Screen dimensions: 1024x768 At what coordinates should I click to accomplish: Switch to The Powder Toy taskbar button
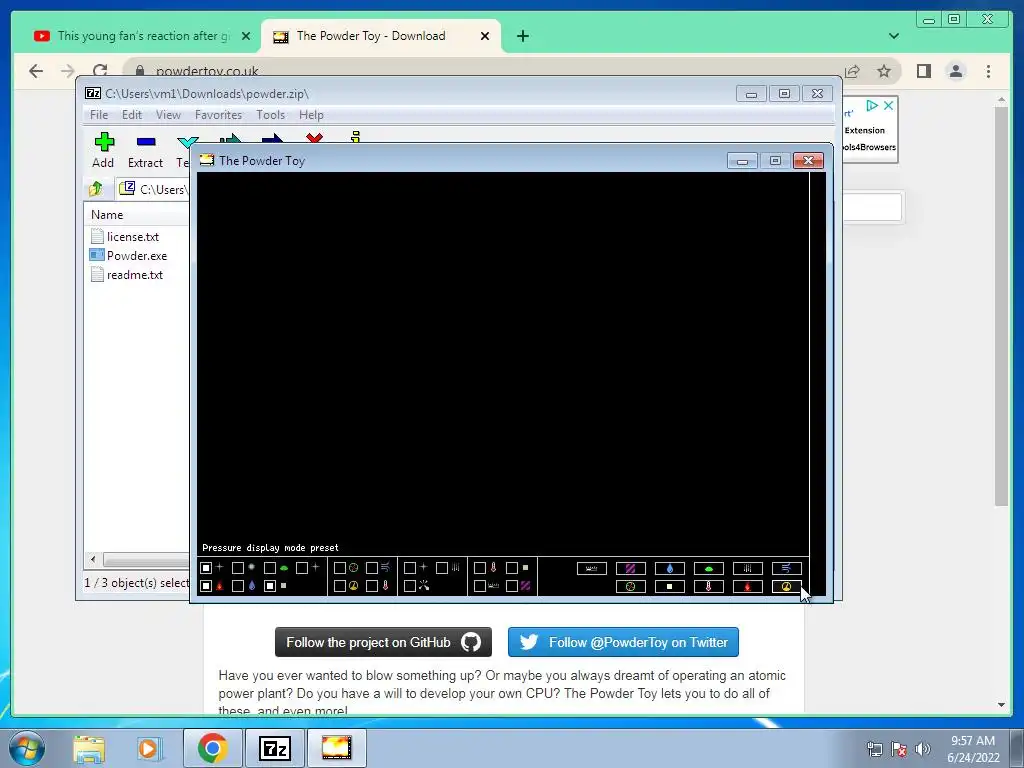tap(336, 748)
